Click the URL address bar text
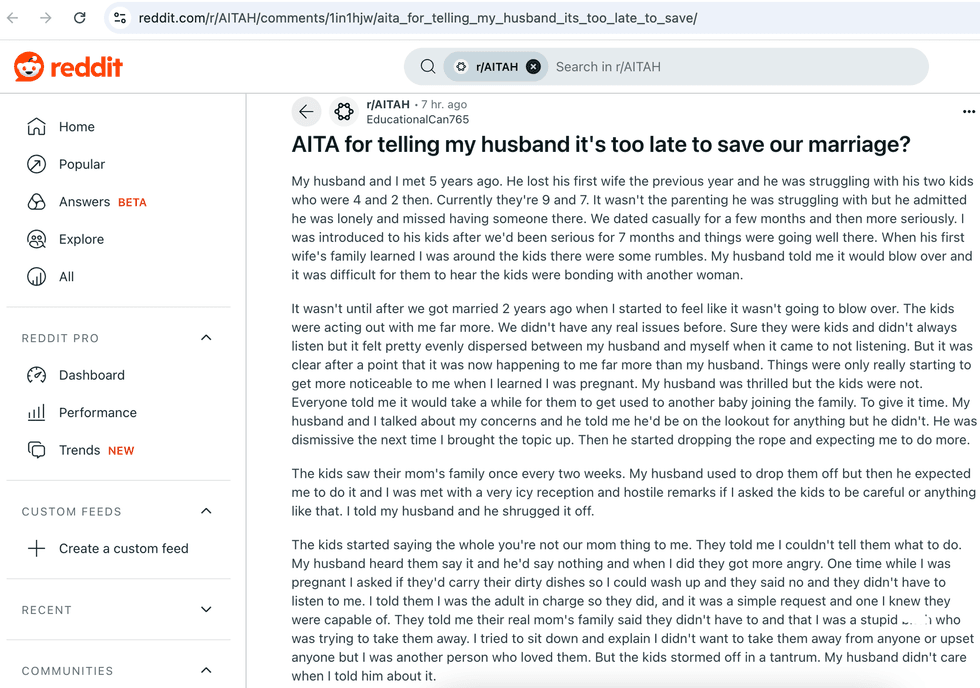Screen dimensions: 980x688 pyautogui.click(x=418, y=18)
